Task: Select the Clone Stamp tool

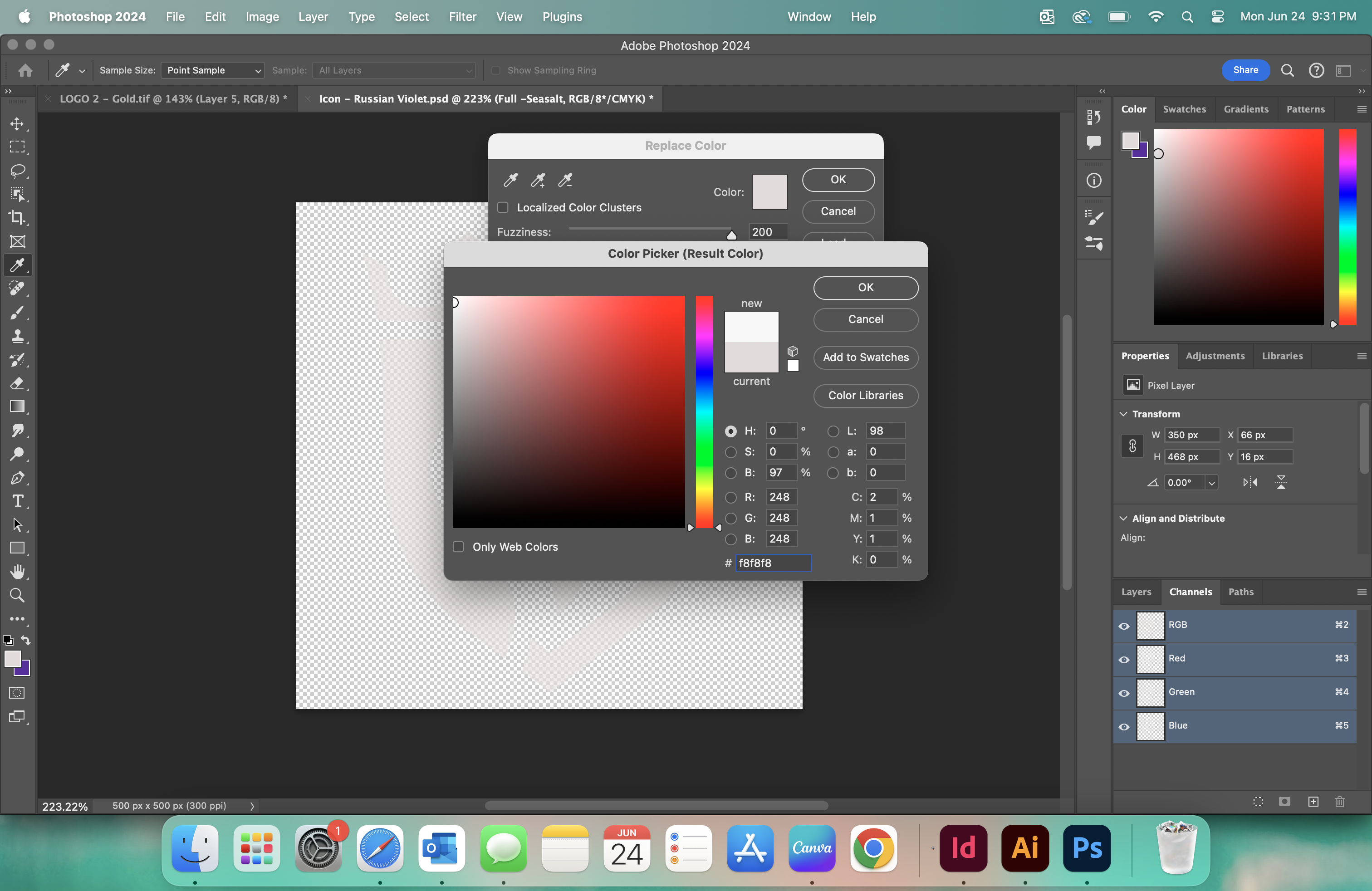Action: (x=17, y=337)
